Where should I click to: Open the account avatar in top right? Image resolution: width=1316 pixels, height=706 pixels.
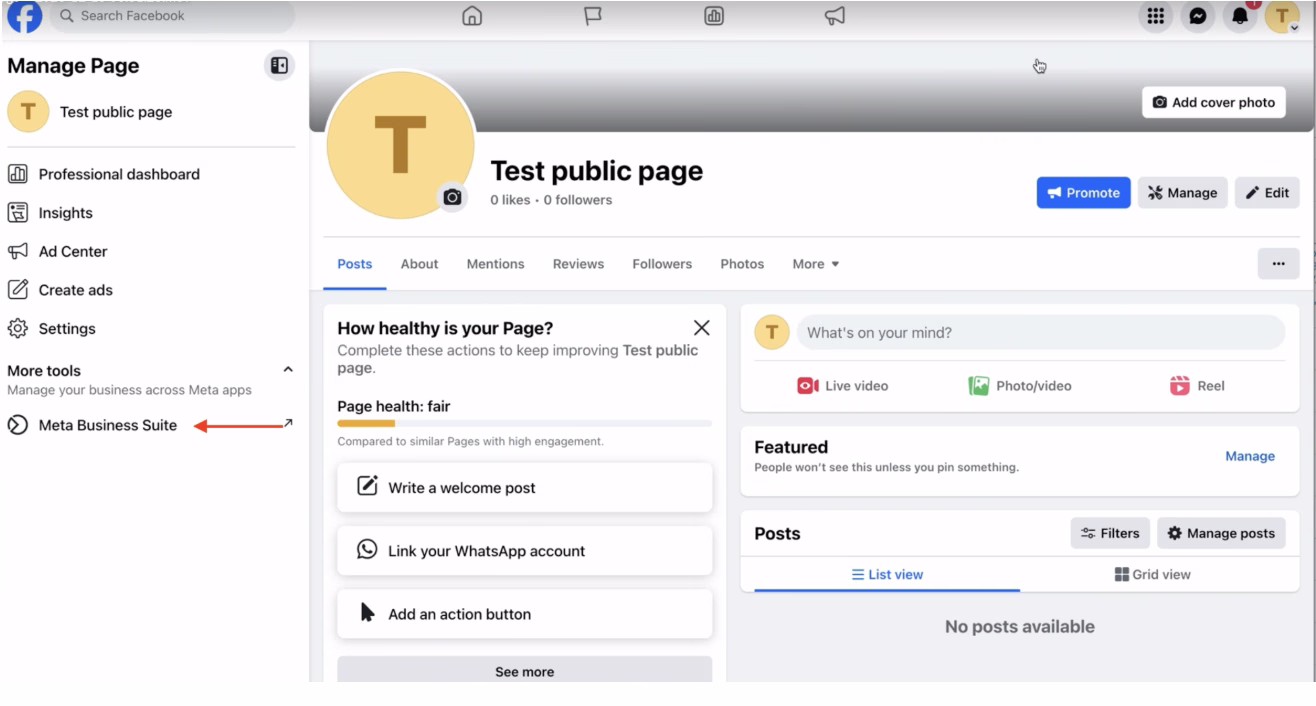coord(1282,16)
